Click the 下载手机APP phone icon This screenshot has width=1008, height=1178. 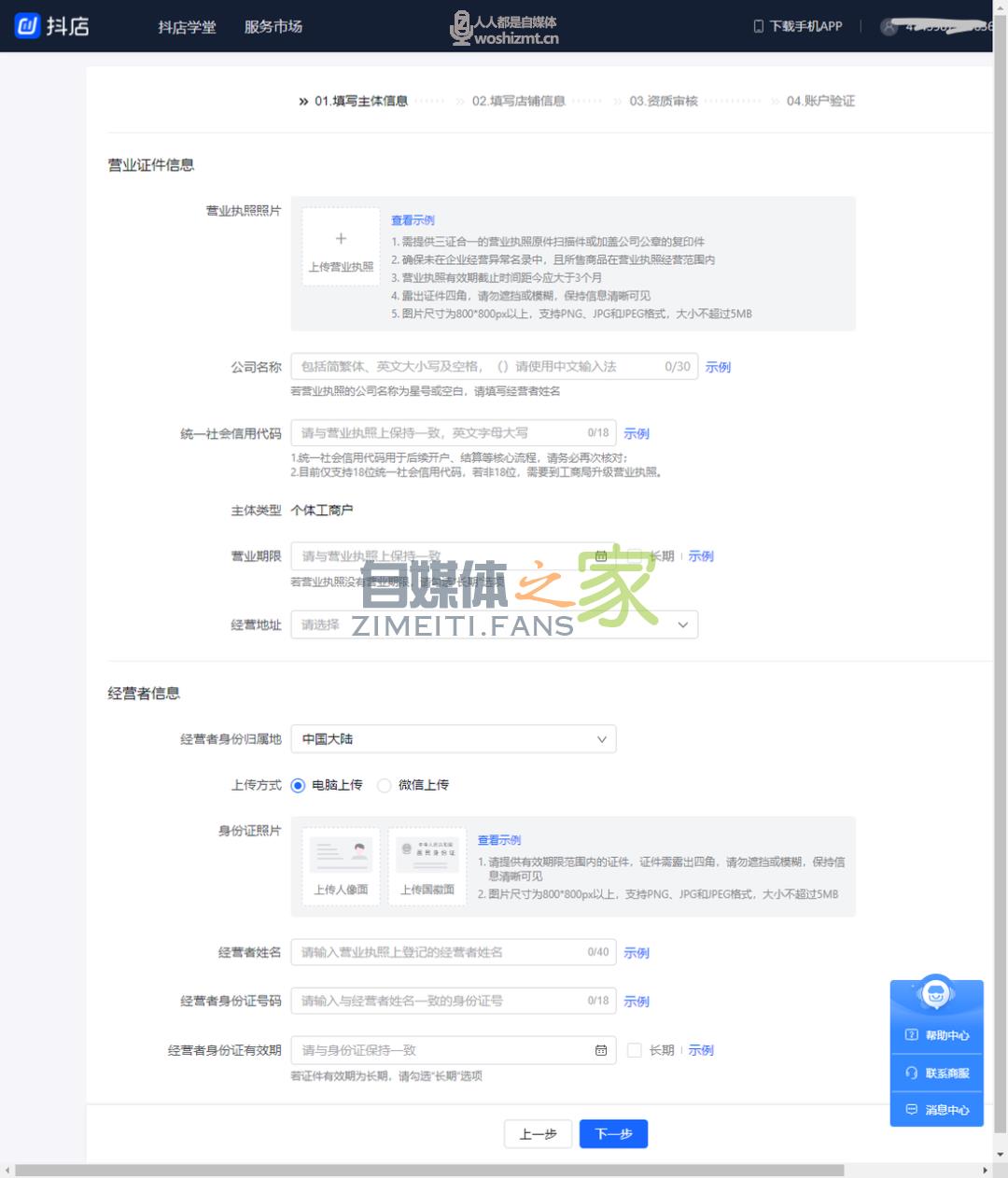(x=757, y=26)
